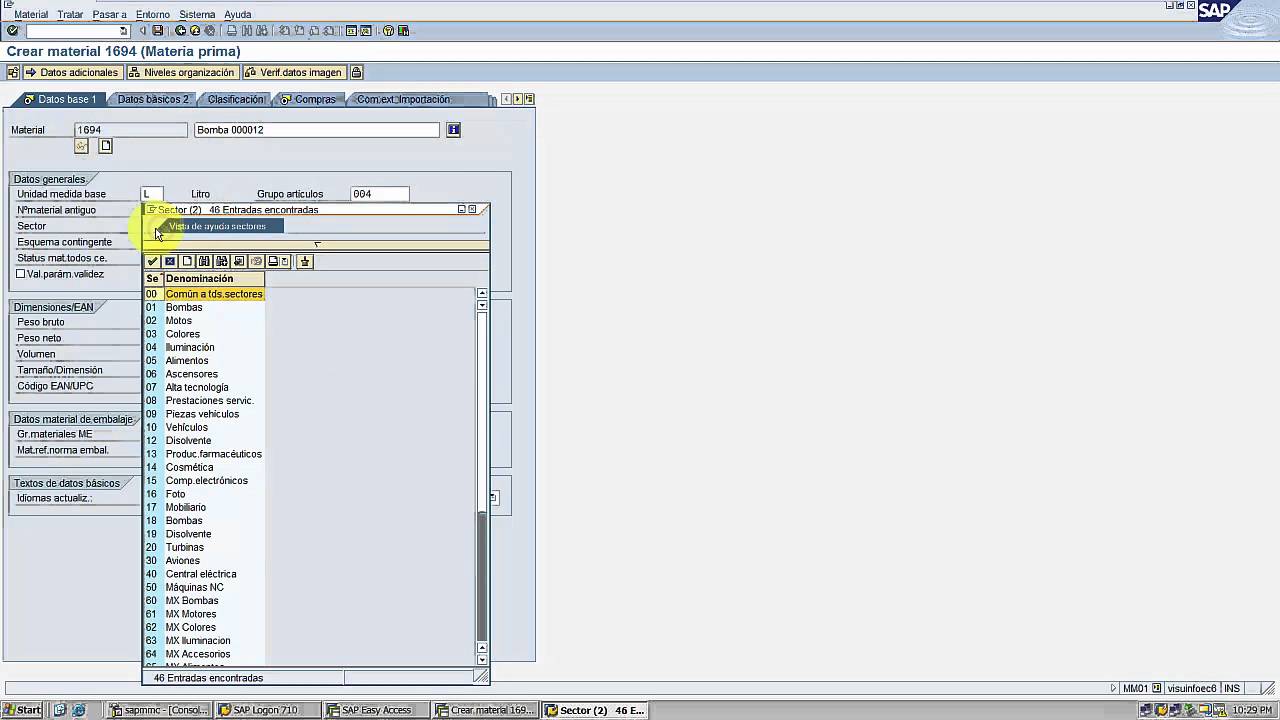Click the Verif.datos imagen button
The width and height of the screenshot is (1280, 720).
click(x=294, y=72)
